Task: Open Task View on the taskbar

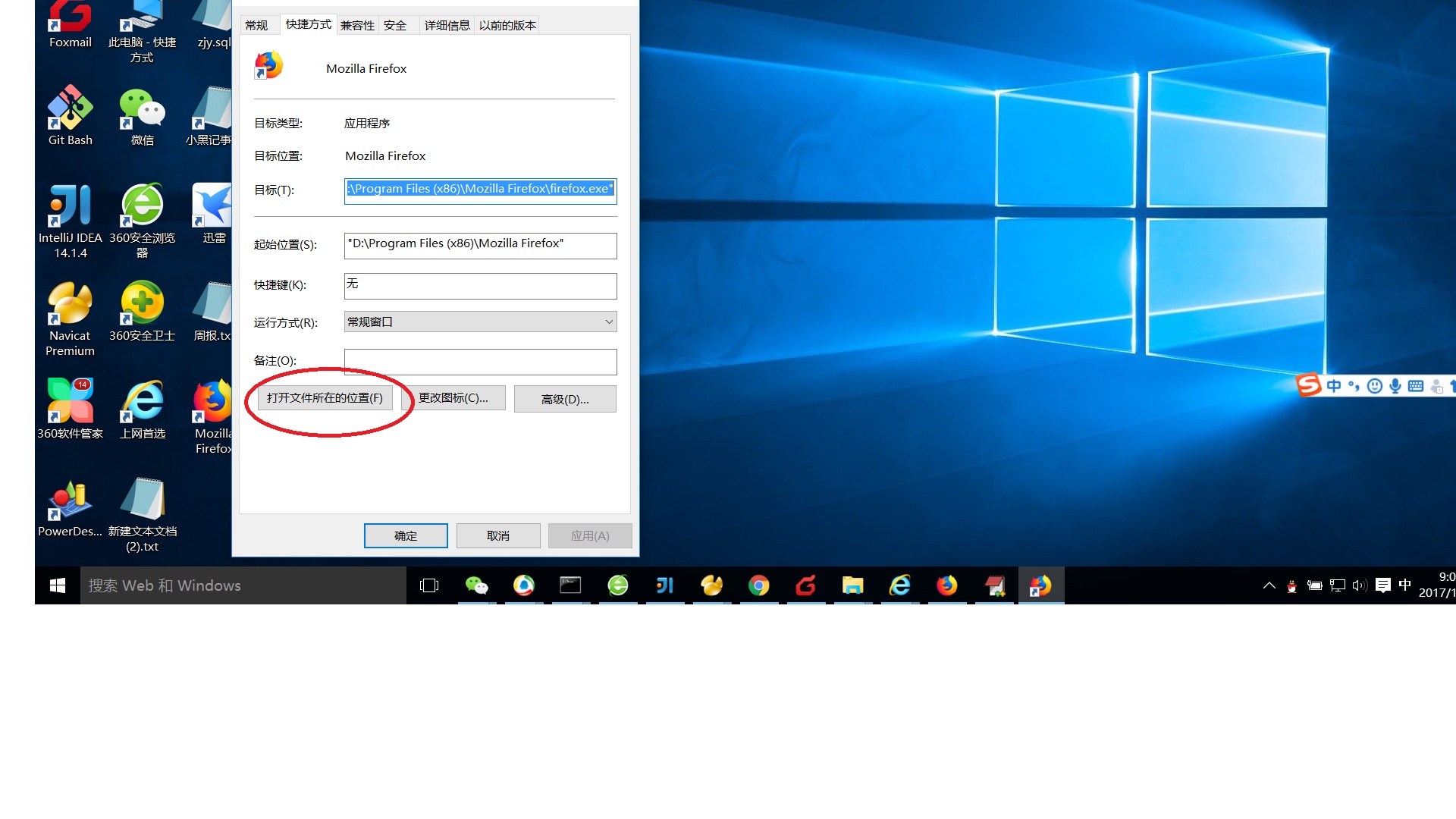Action: tap(429, 585)
